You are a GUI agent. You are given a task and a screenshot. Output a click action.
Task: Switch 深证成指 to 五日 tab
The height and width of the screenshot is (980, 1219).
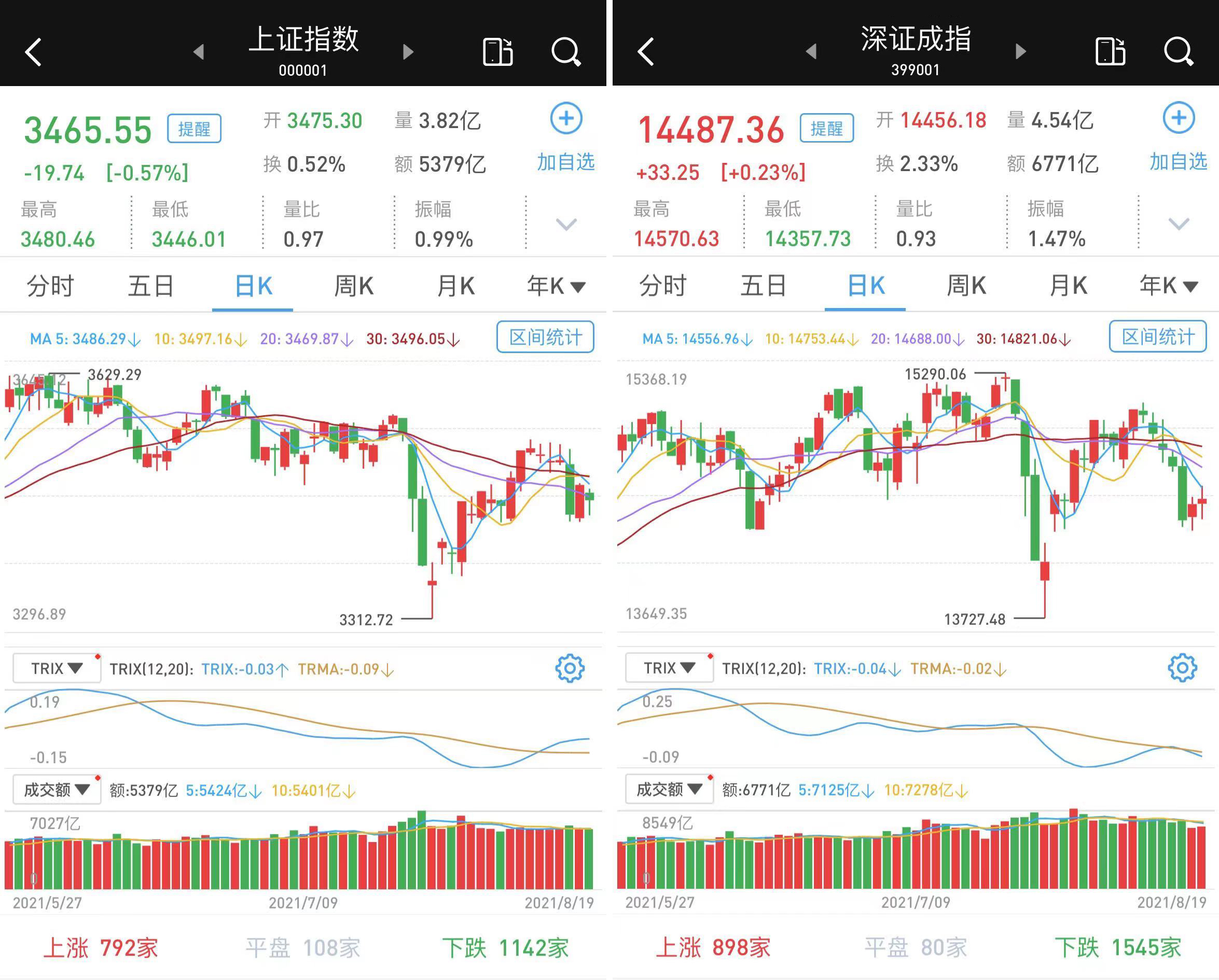pyautogui.click(x=764, y=285)
